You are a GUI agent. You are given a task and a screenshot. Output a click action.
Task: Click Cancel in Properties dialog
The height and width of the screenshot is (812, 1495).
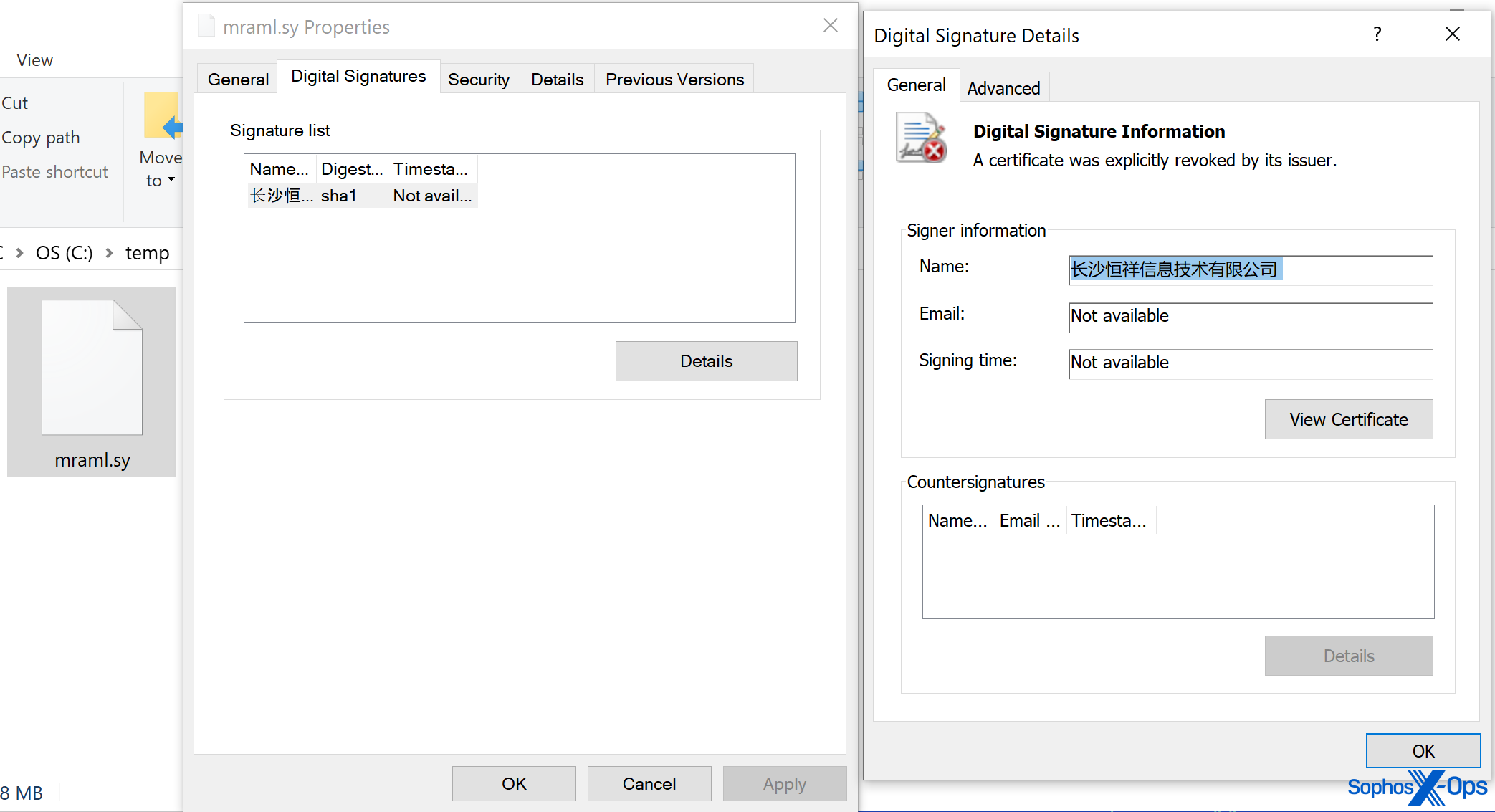coord(649,784)
